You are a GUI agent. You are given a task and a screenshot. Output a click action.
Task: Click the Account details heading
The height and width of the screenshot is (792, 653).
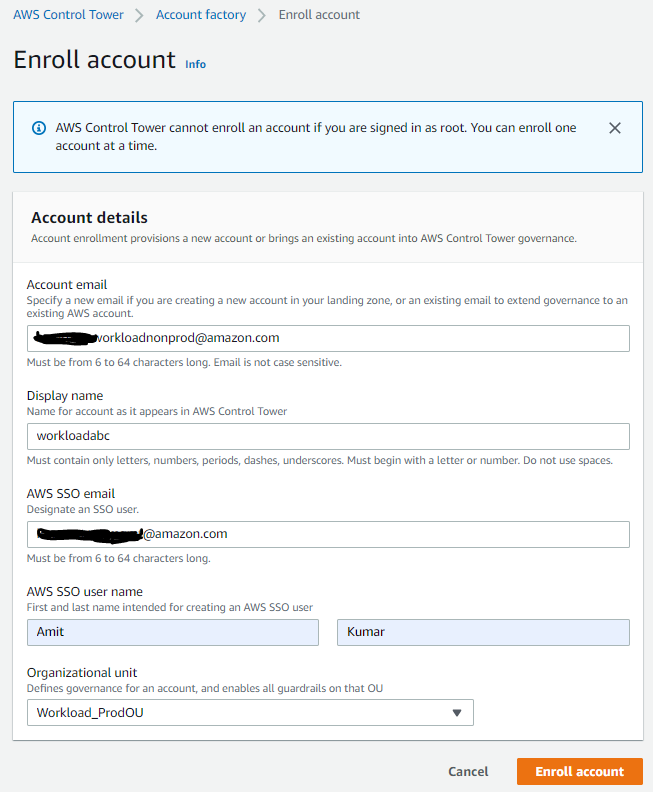[89, 218]
